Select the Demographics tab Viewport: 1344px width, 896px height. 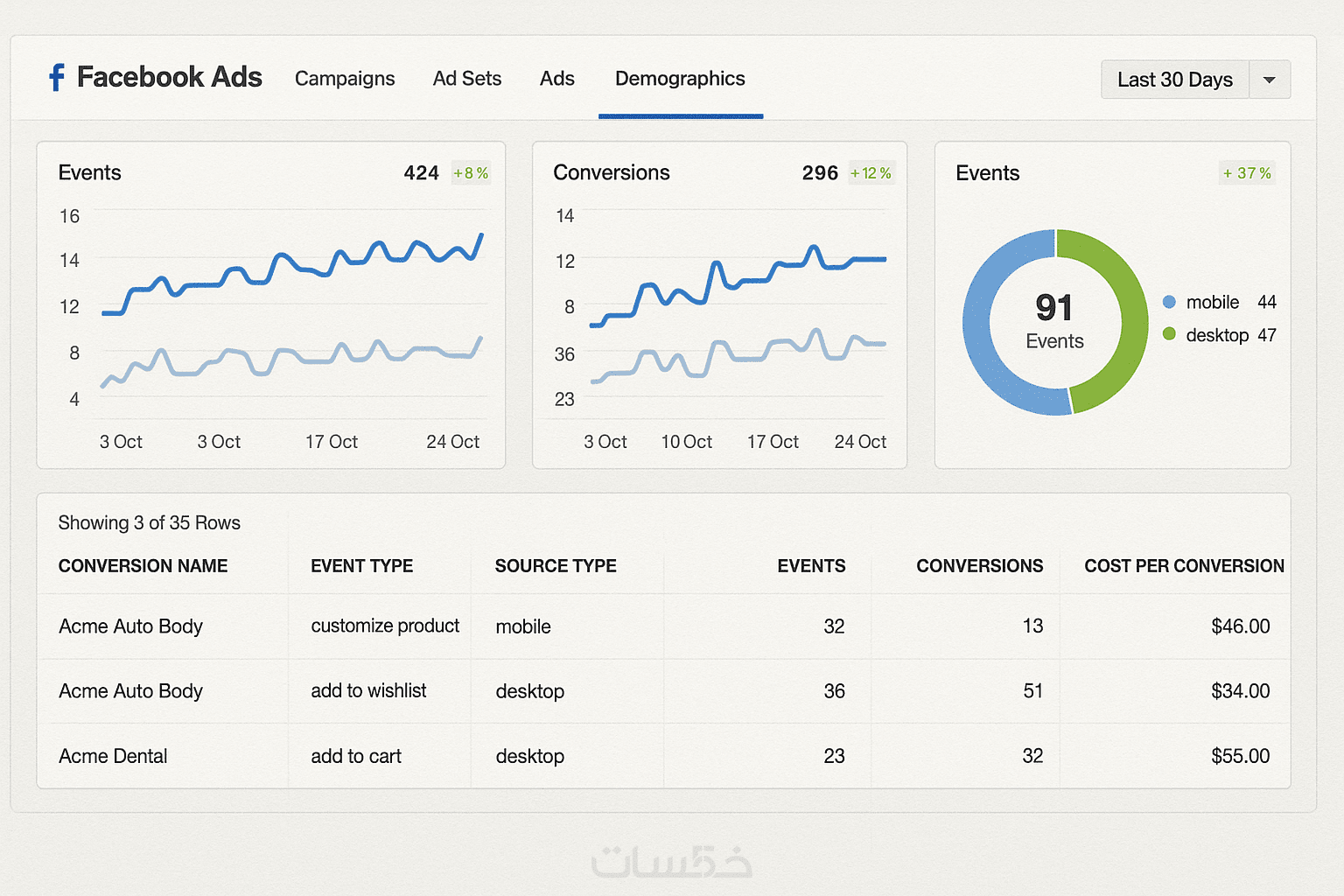tap(680, 79)
